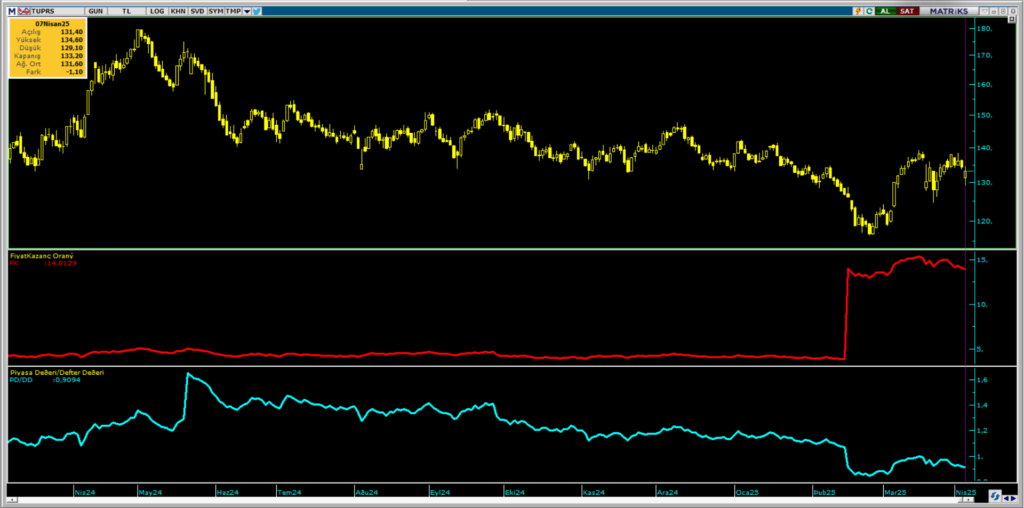This screenshot has height=508, width=1024.
Task: Click the Matriks M logo icon
Action: (x=12, y=10)
